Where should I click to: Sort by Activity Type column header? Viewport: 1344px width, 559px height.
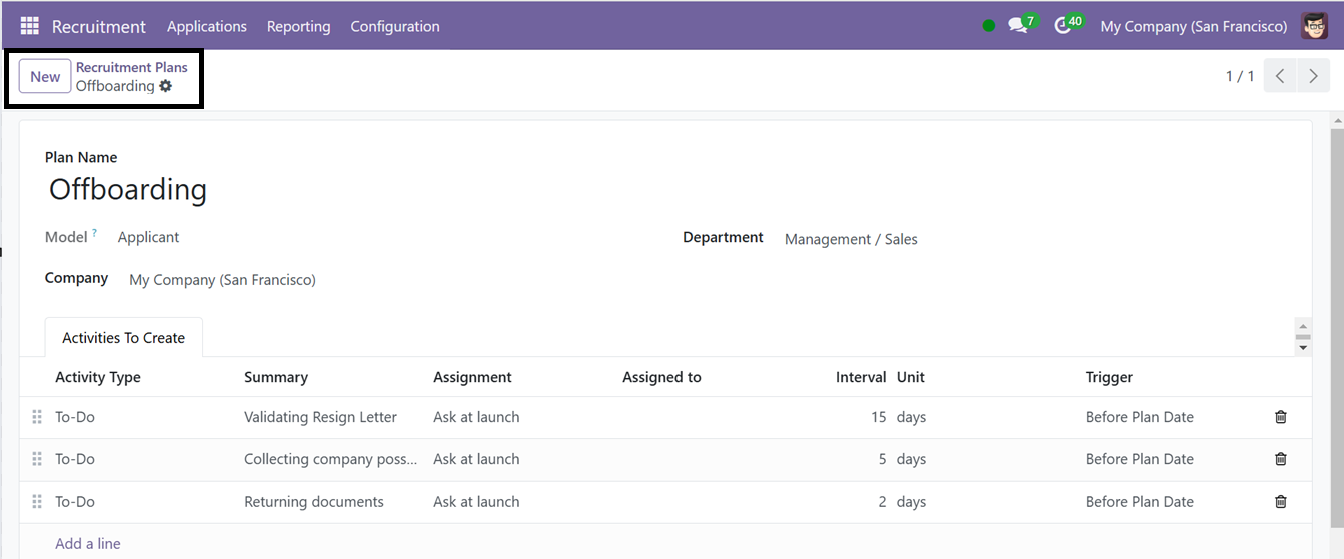click(x=98, y=377)
